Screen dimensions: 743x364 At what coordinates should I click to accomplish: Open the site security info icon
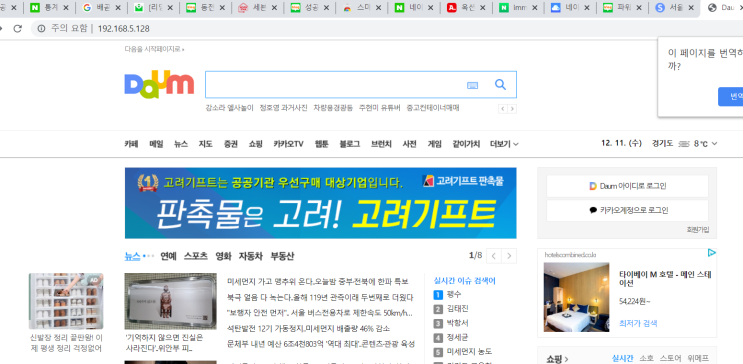41,28
